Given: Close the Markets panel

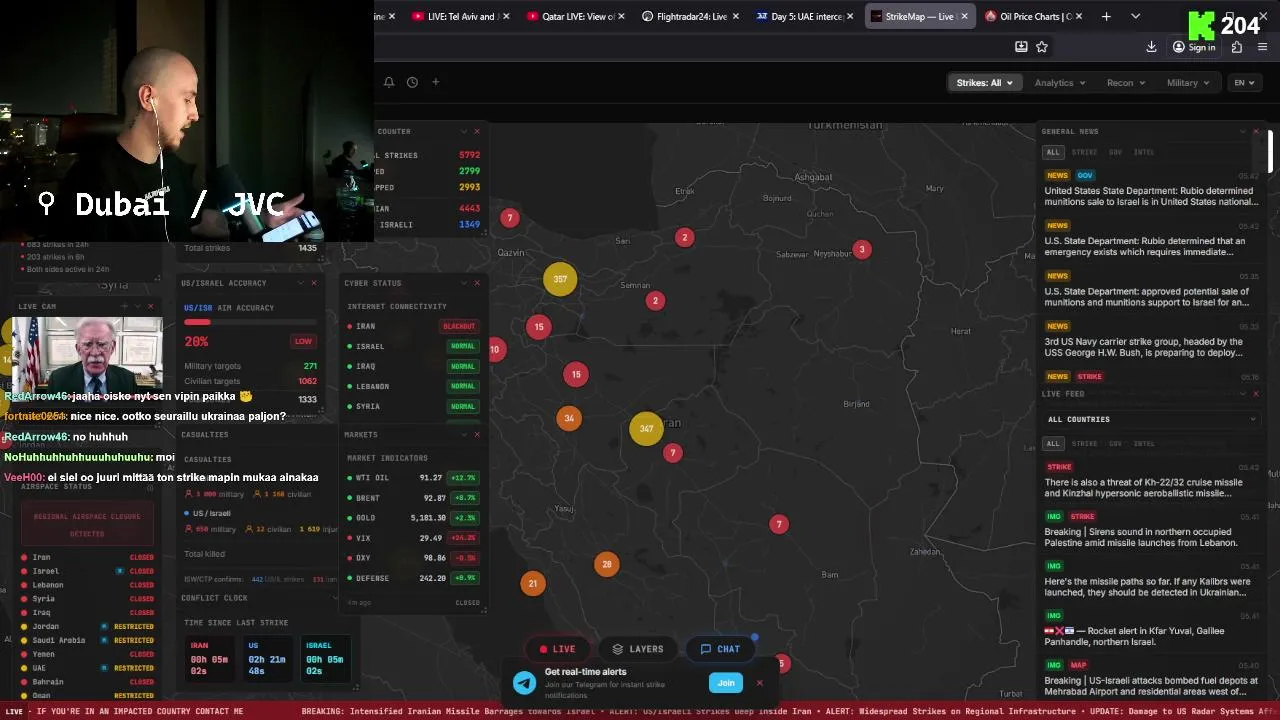Looking at the screenshot, I should pos(476,435).
